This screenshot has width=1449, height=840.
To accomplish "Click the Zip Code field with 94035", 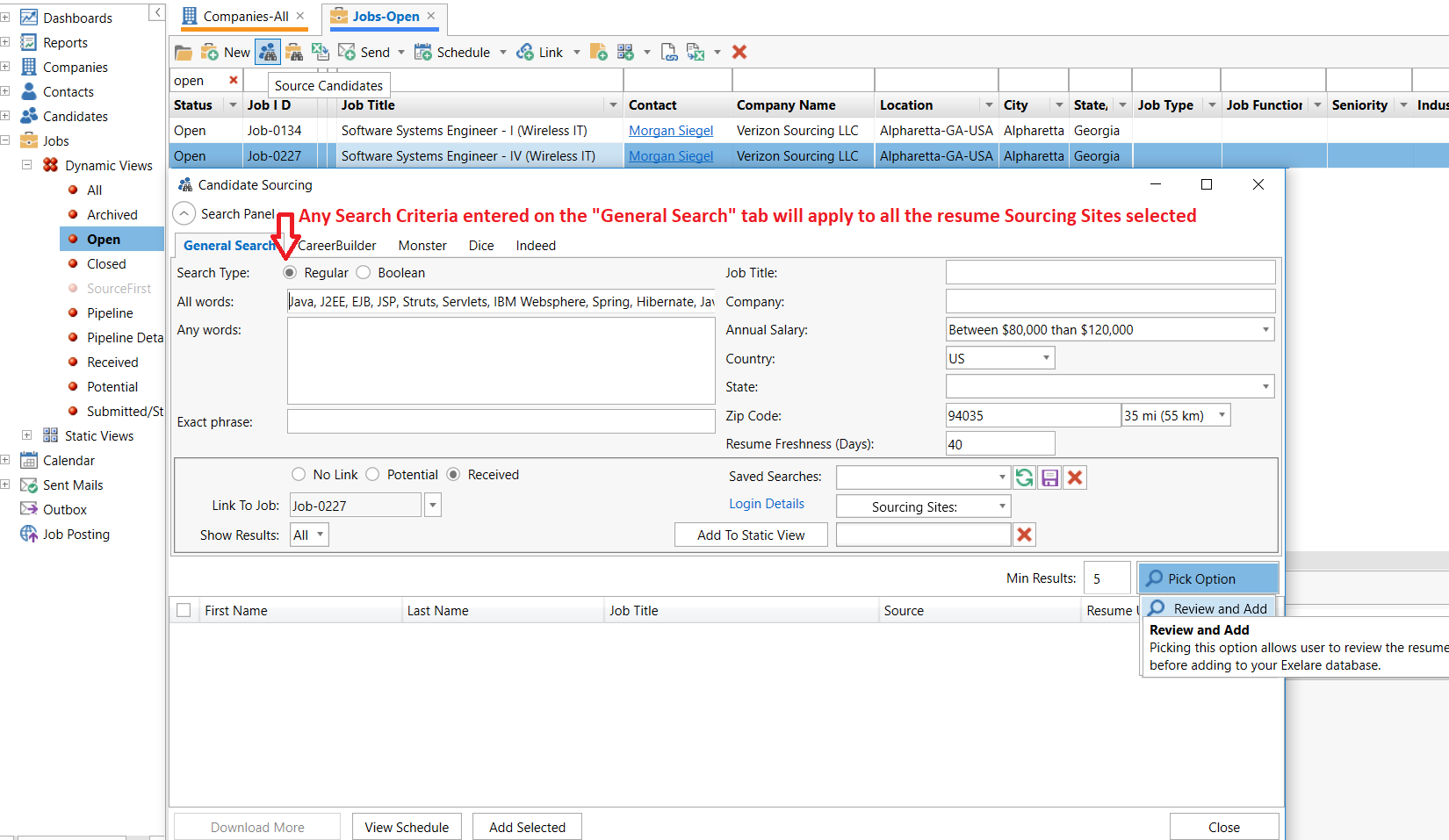I will tap(1033, 415).
